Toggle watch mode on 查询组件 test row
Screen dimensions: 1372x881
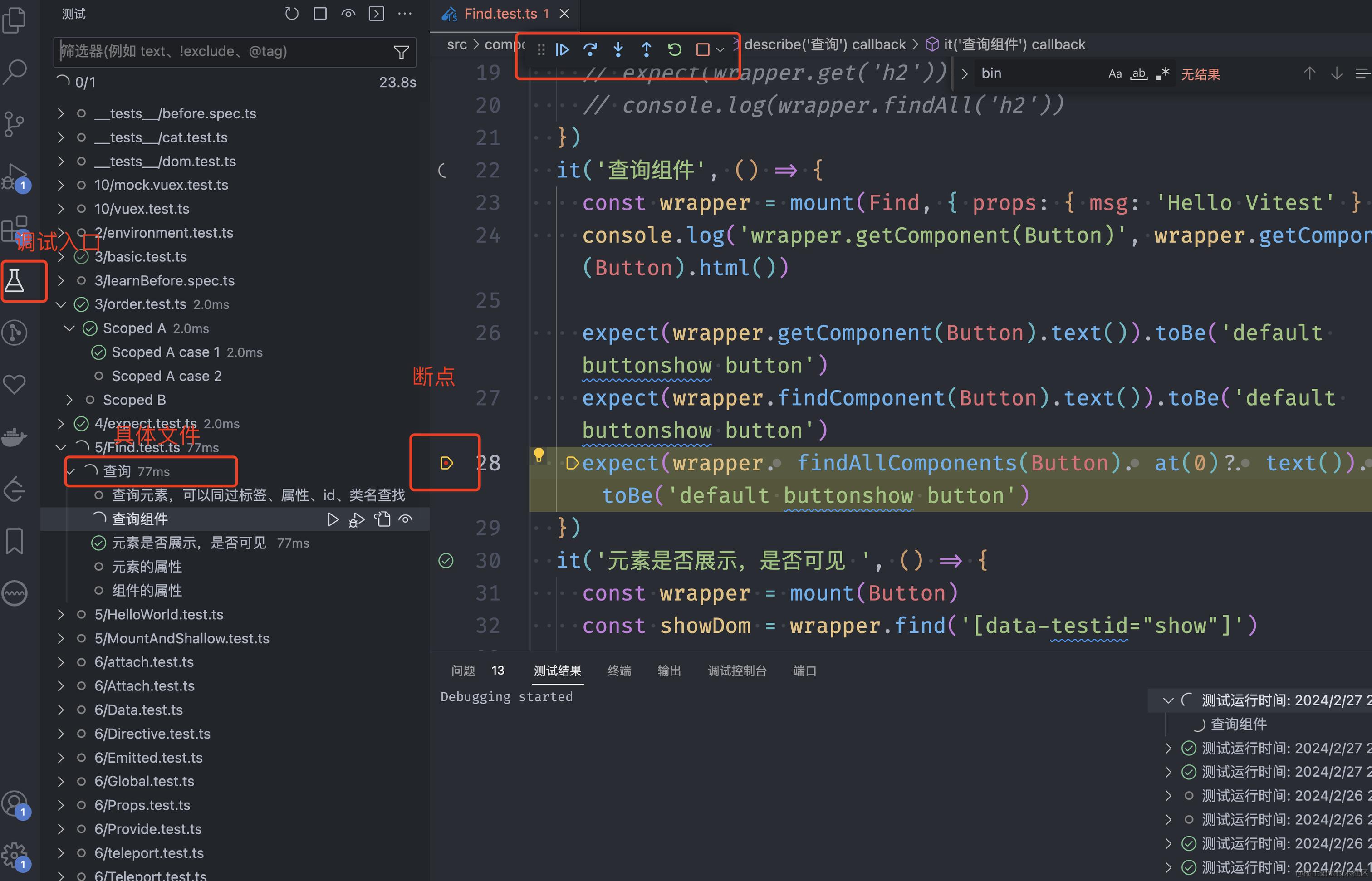(x=406, y=519)
